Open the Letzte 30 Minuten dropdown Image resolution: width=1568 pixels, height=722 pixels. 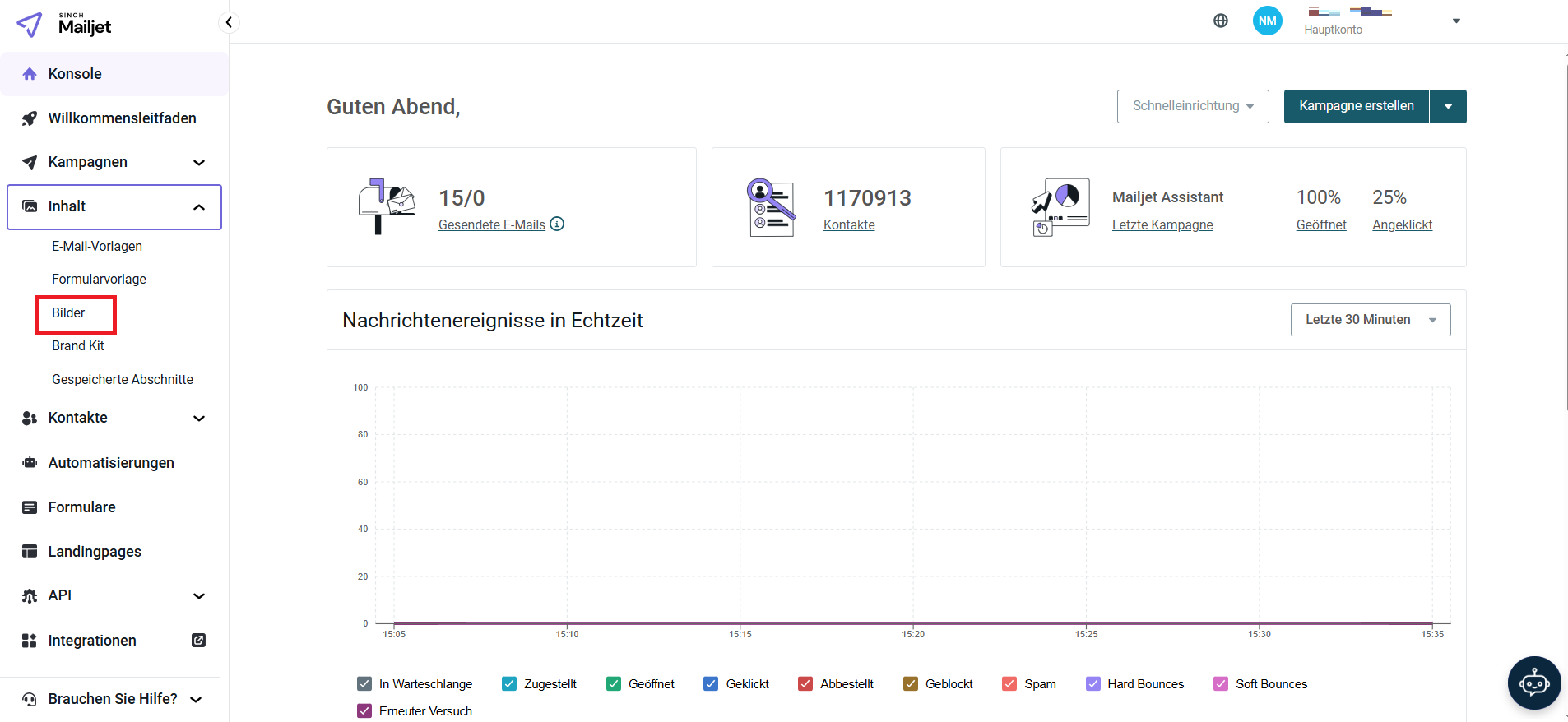click(1371, 320)
